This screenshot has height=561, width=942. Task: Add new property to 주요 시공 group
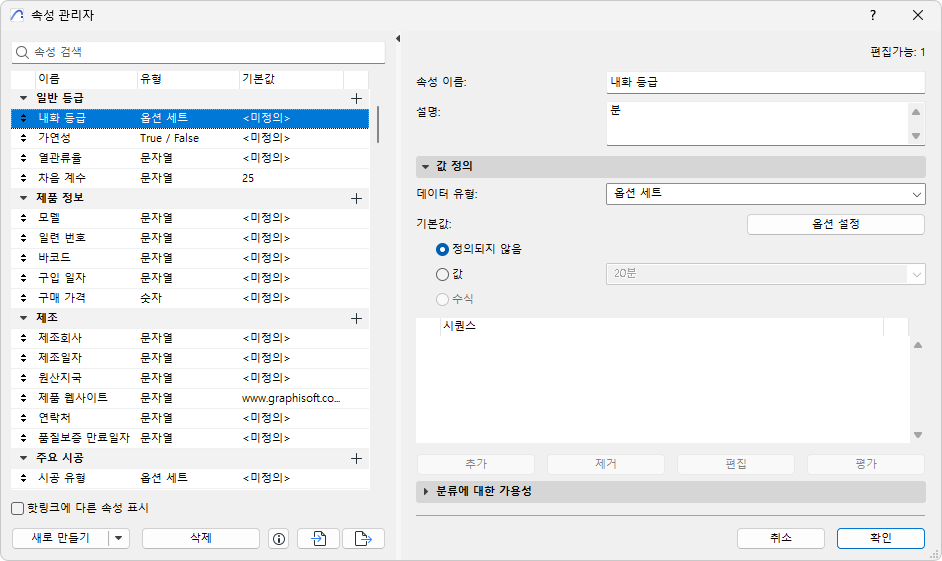[356, 458]
